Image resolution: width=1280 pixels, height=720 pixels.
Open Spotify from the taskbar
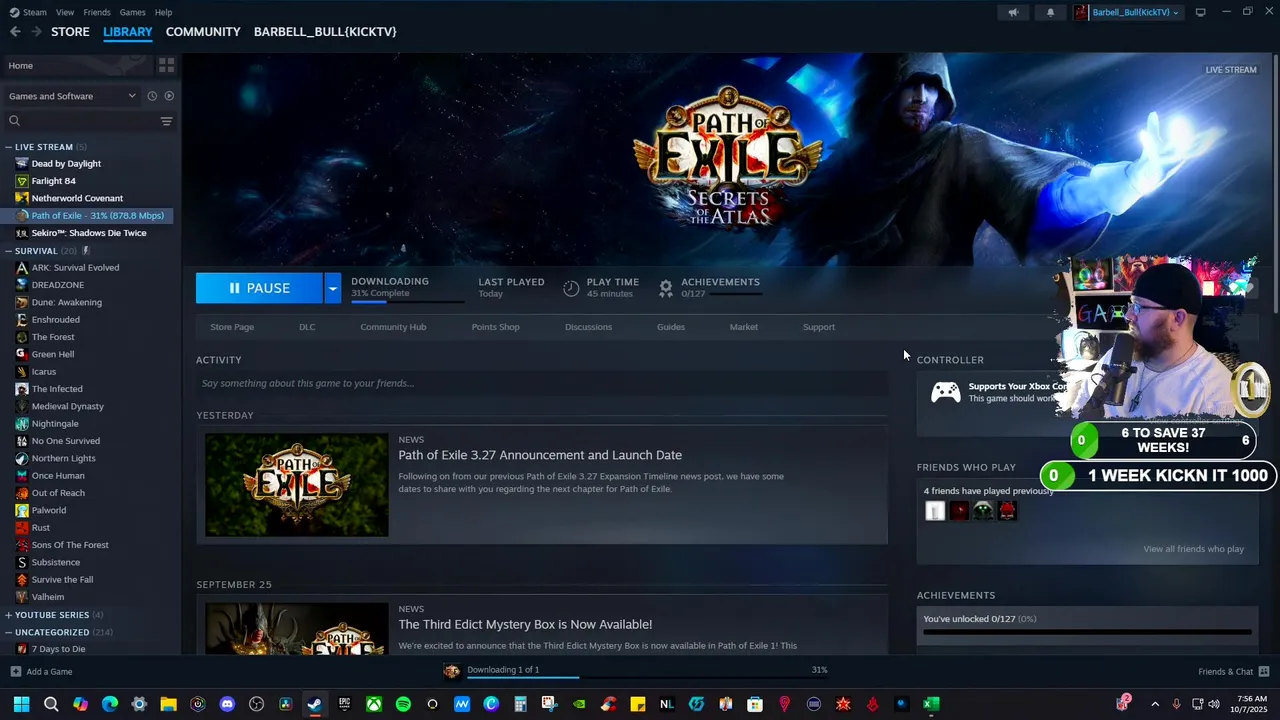(x=403, y=704)
